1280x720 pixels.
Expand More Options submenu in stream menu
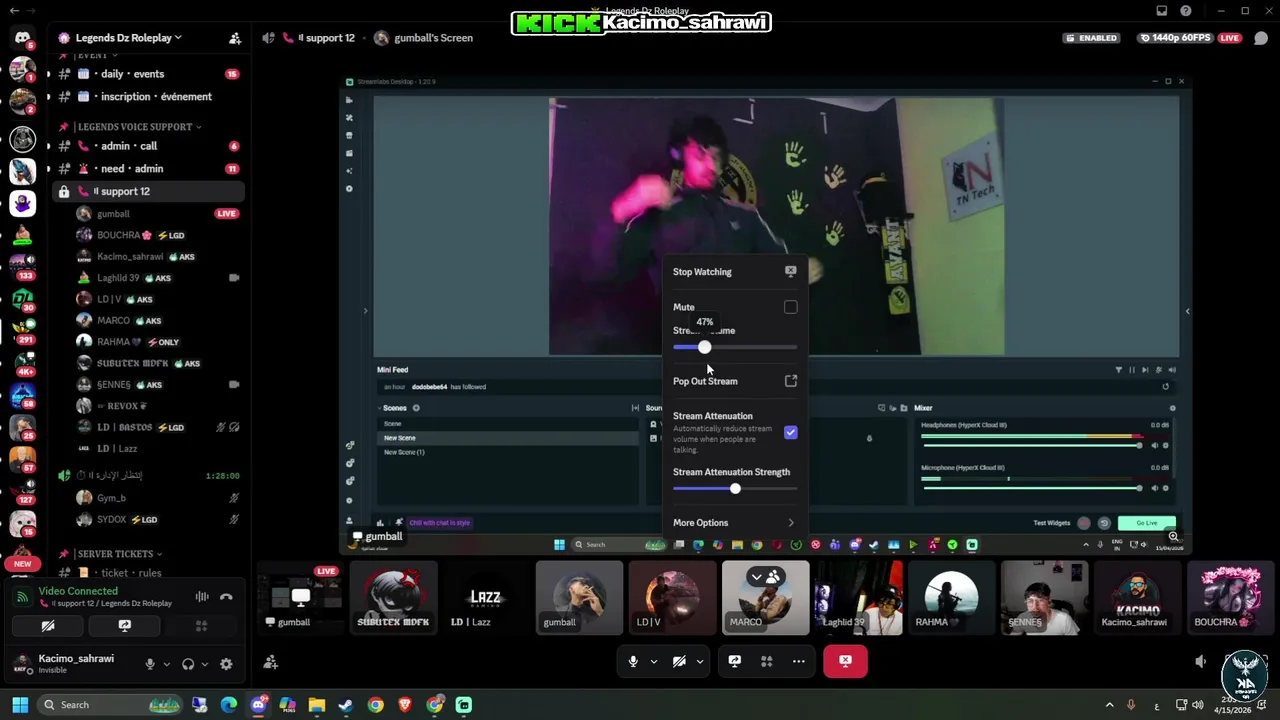(735, 523)
